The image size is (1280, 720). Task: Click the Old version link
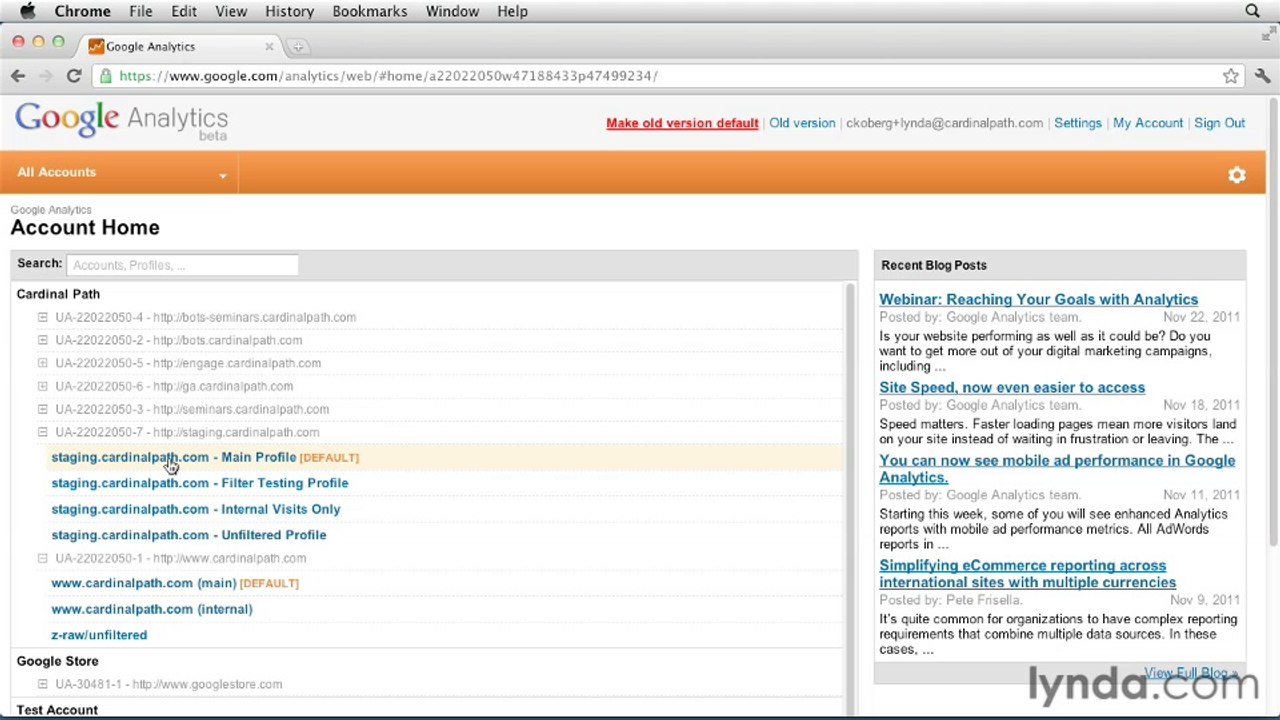(802, 123)
